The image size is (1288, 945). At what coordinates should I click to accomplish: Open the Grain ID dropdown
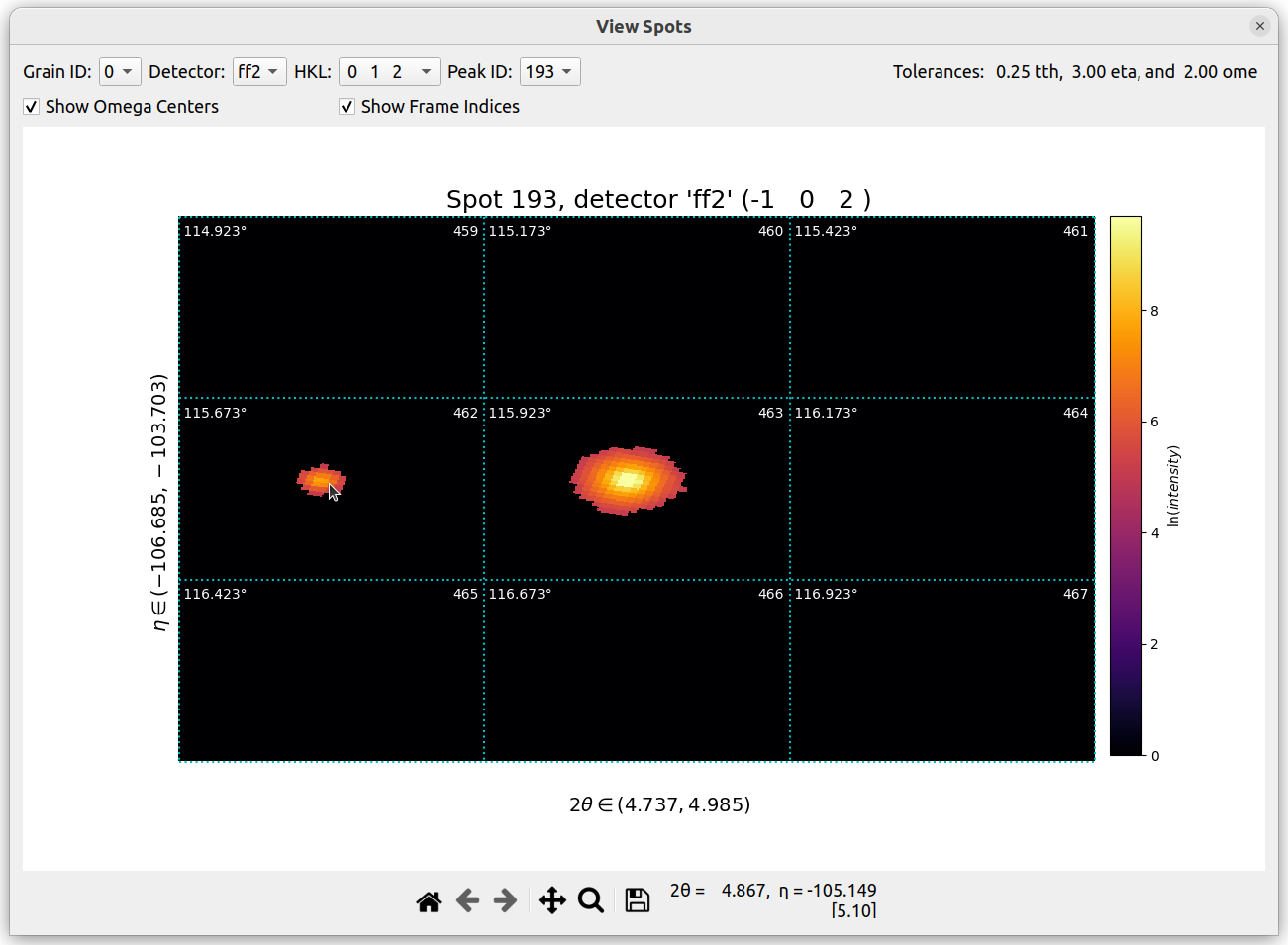pos(120,72)
